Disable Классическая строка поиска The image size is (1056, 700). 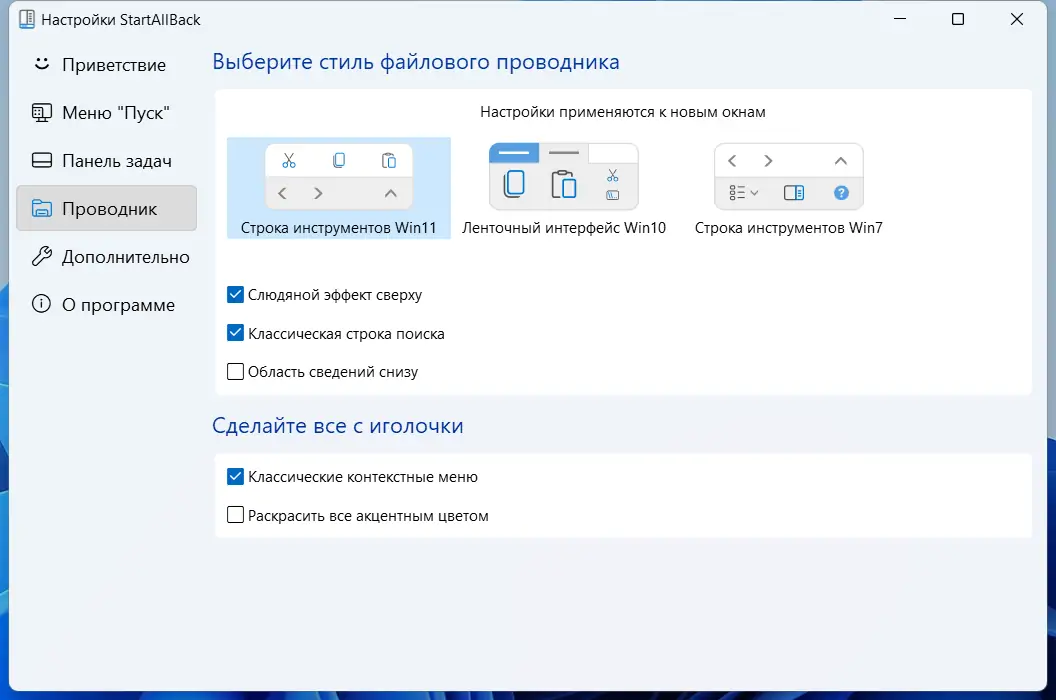[x=235, y=333]
